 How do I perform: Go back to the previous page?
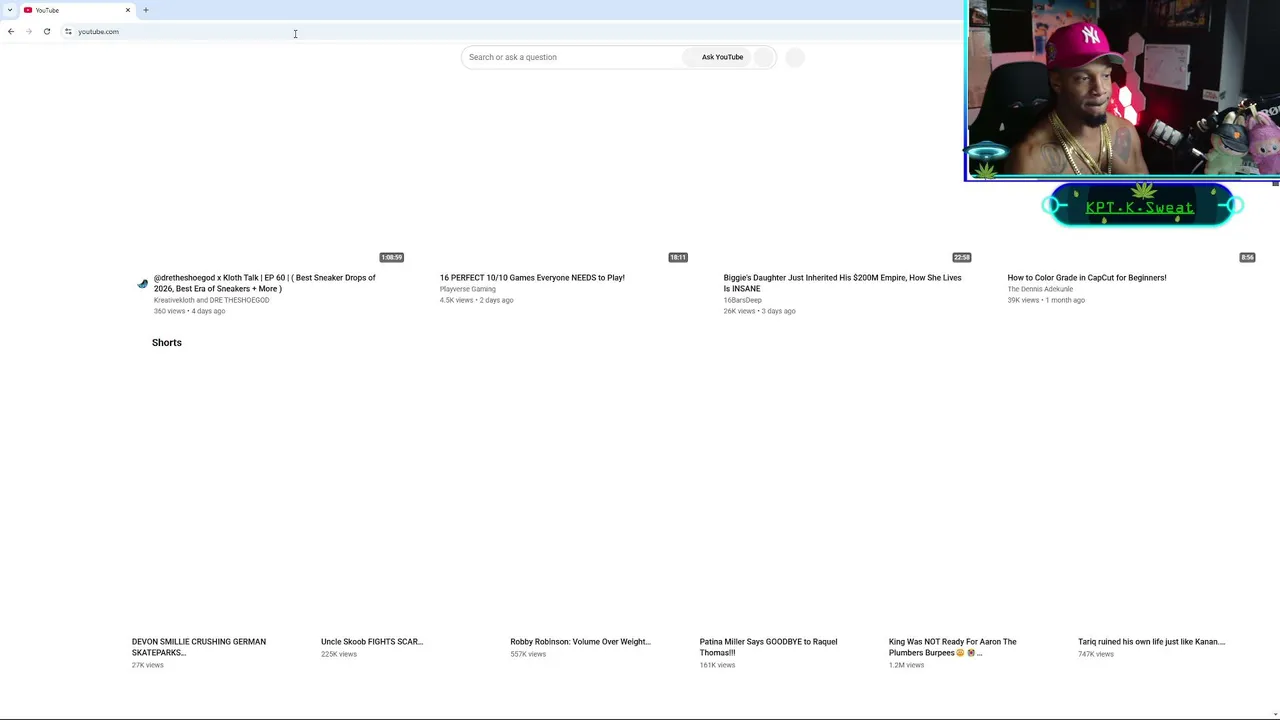pyautogui.click(x=11, y=32)
